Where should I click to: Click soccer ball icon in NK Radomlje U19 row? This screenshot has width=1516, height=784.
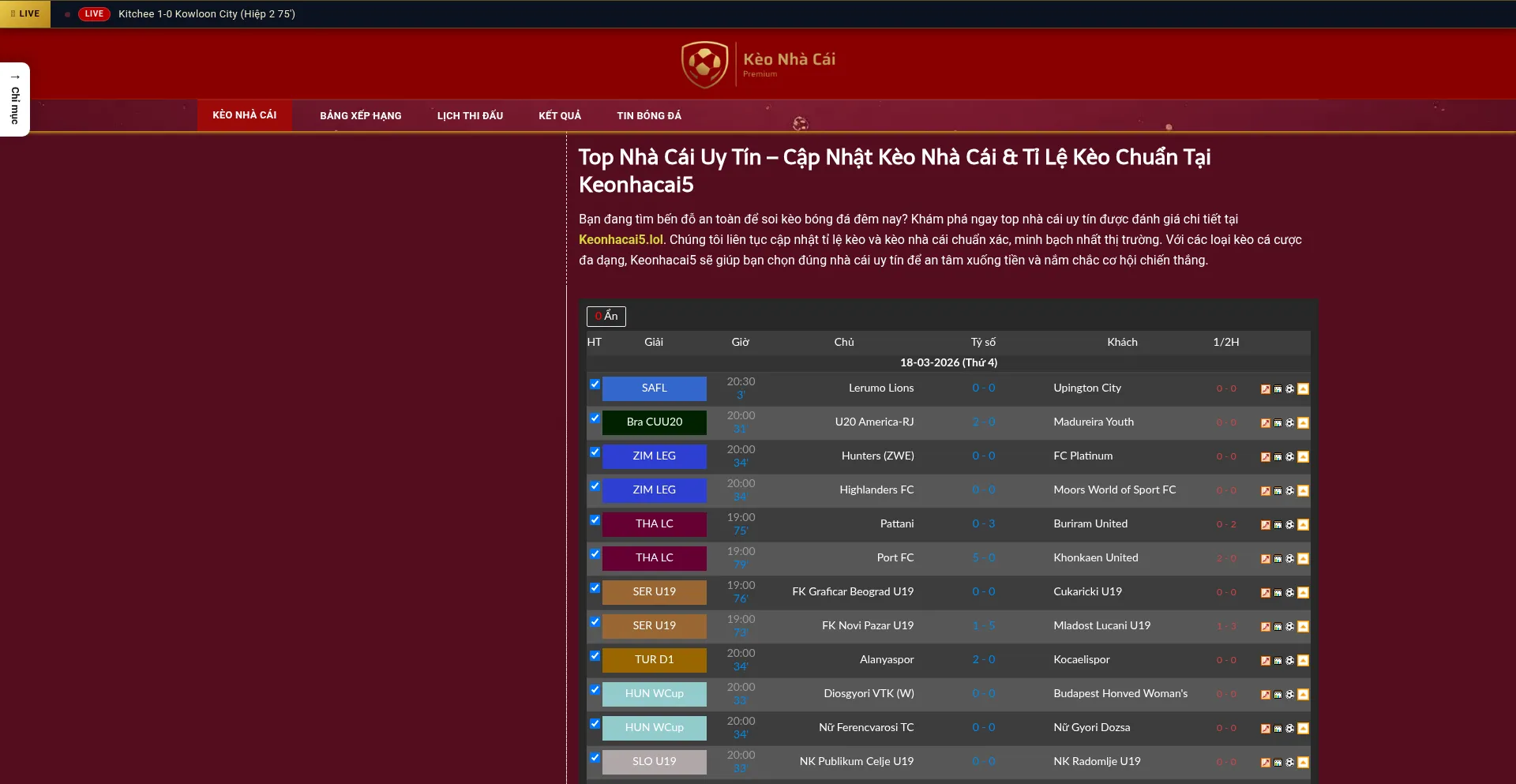tap(1289, 762)
